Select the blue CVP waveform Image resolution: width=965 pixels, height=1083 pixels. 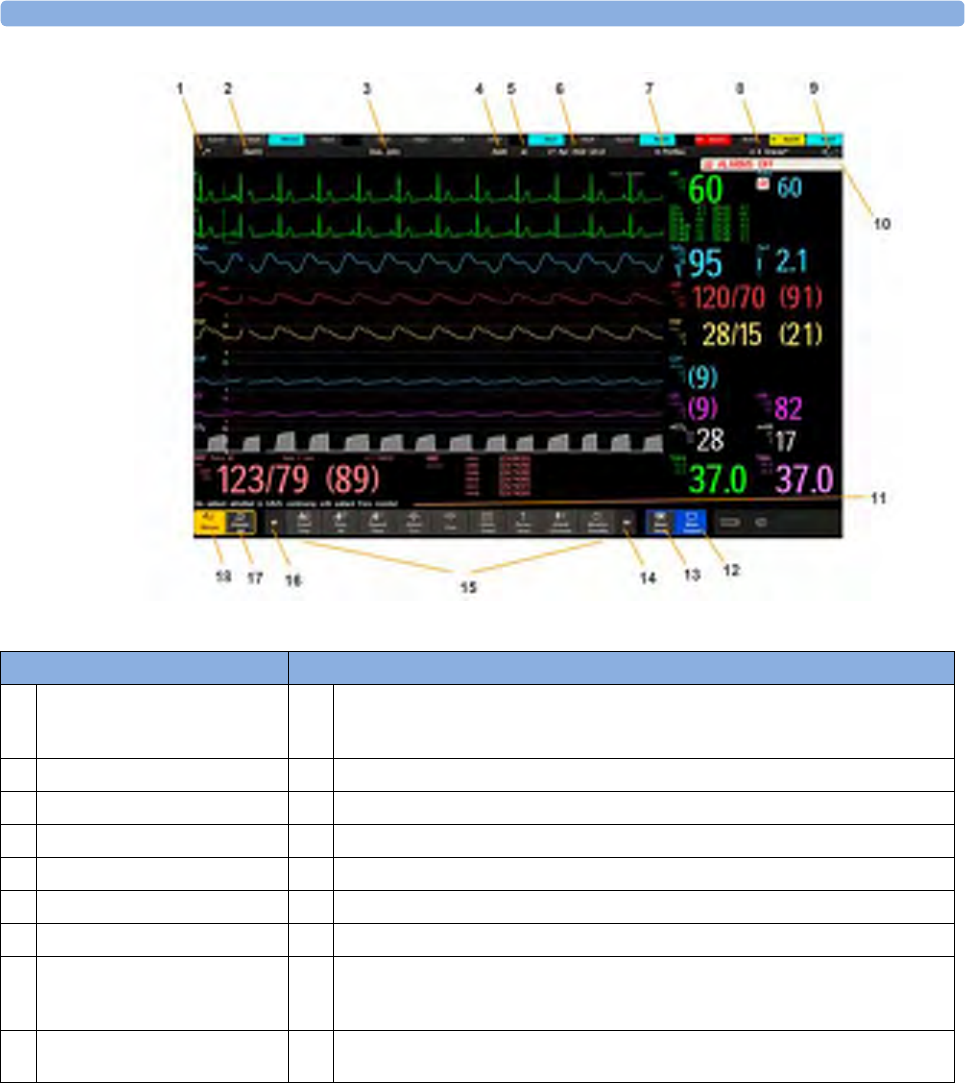pyautogui.click(x=429, y=380)
